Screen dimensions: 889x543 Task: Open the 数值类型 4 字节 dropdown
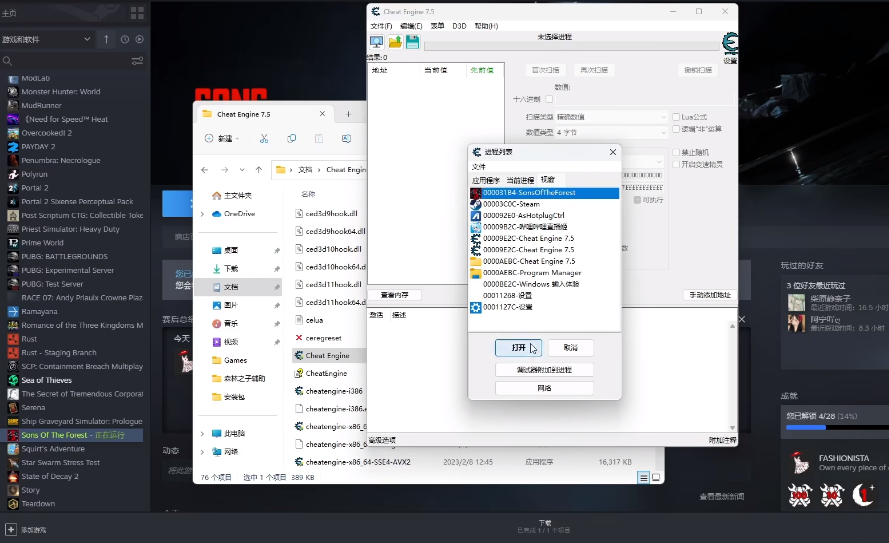click(612, 132)
